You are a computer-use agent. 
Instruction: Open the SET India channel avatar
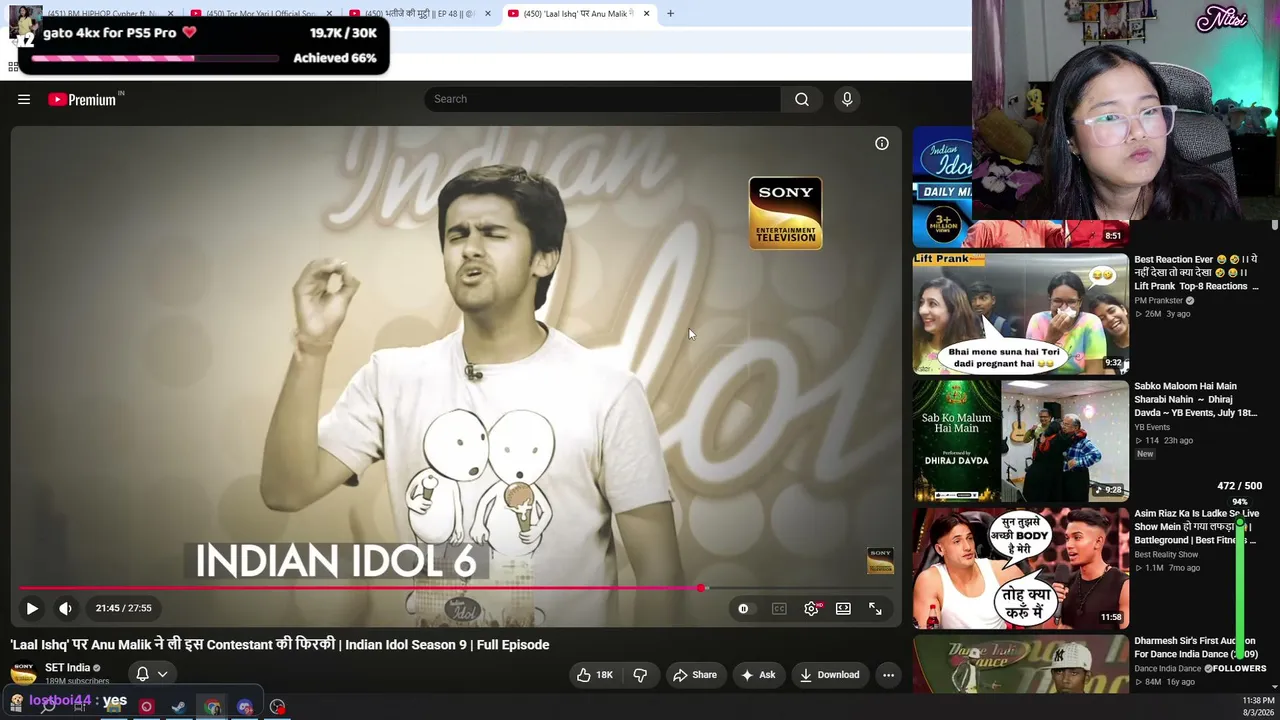[24, 674]
